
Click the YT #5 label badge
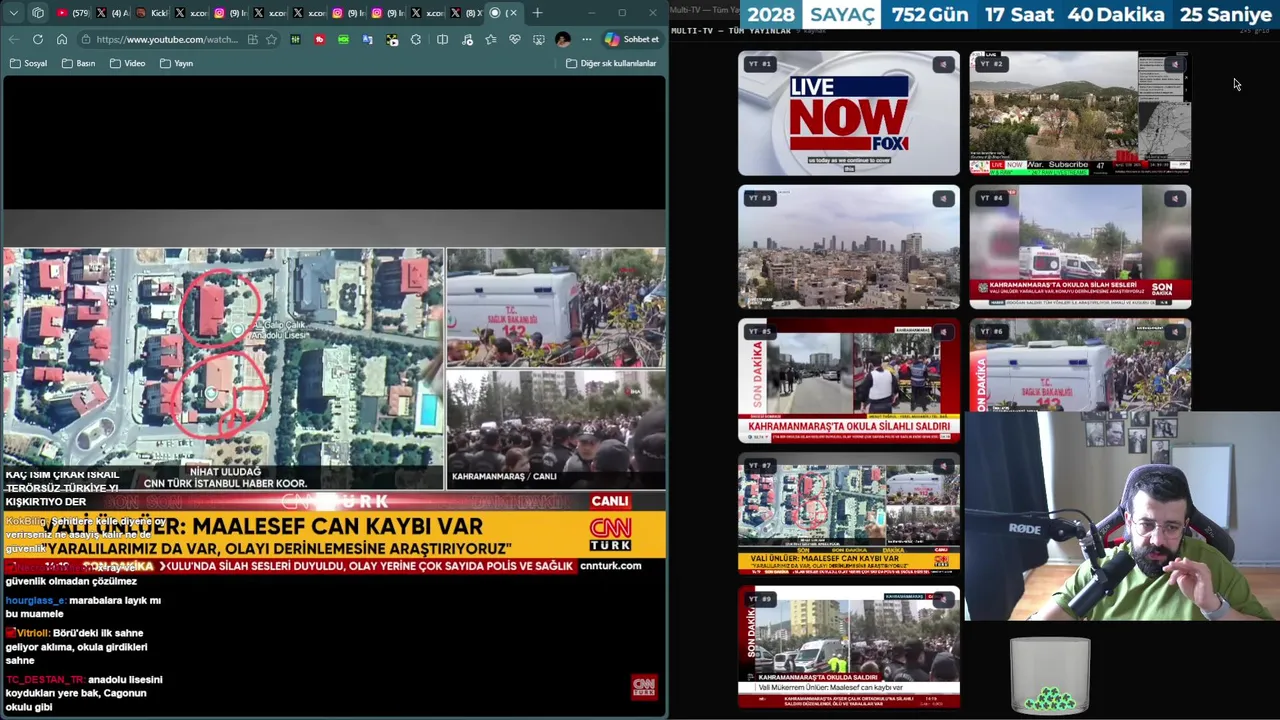760,332
